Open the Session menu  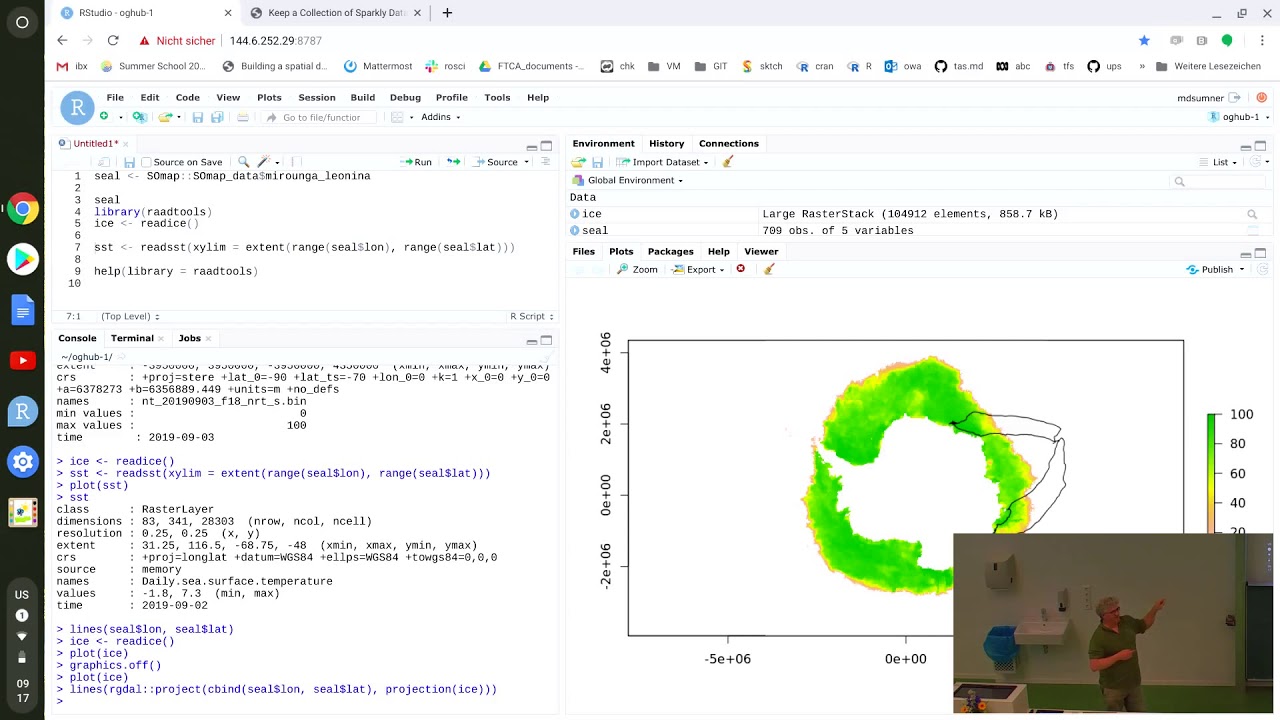pyautogui.click(x=317, y=97)
